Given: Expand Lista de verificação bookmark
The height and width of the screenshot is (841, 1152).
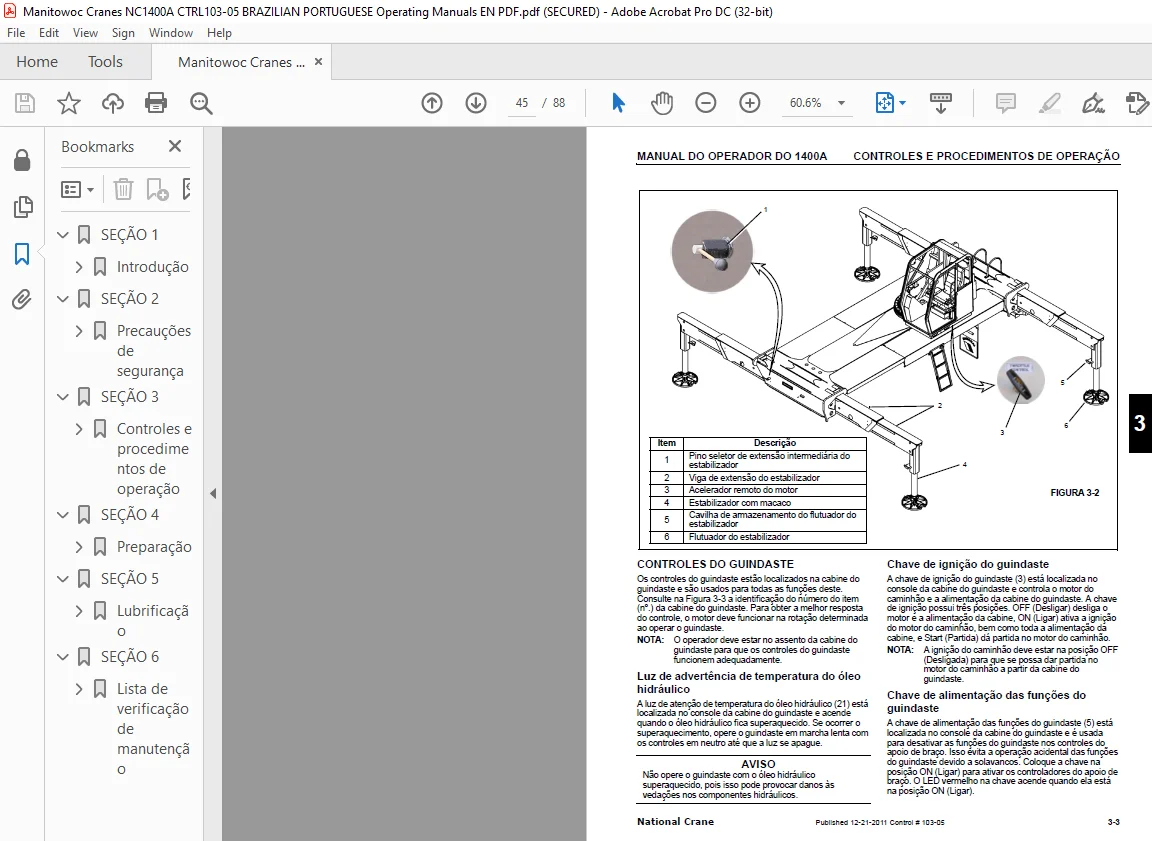Looking at the screenshot, I should (x=79, y=689).
